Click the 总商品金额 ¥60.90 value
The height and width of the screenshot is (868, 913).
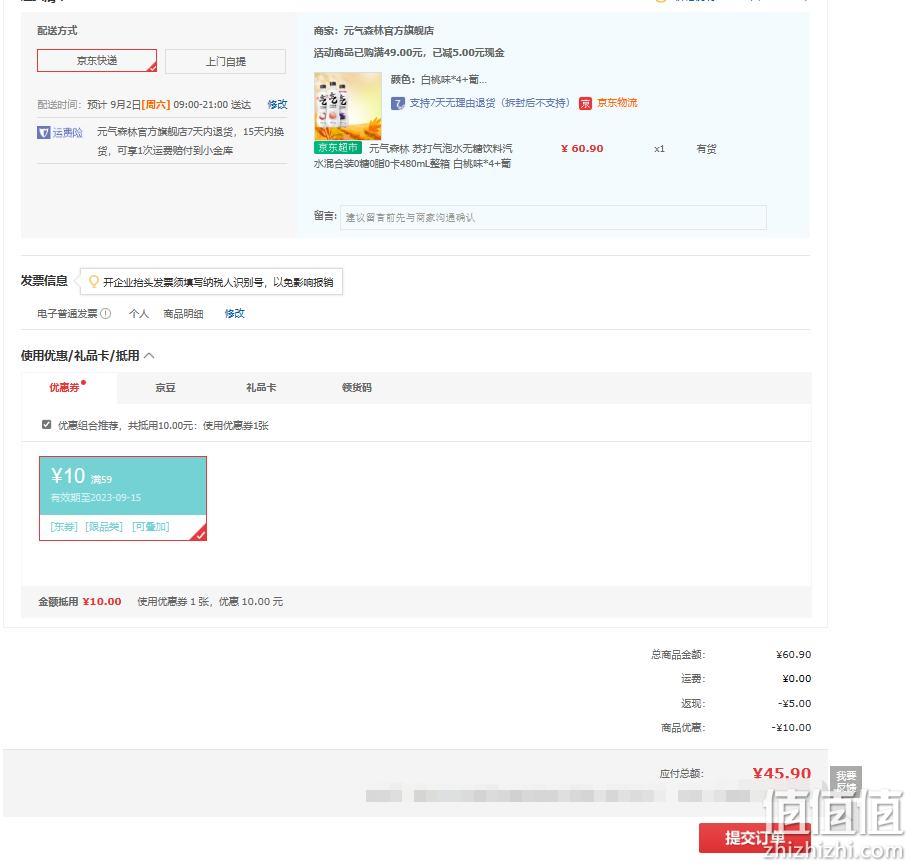tap(794, 655)
